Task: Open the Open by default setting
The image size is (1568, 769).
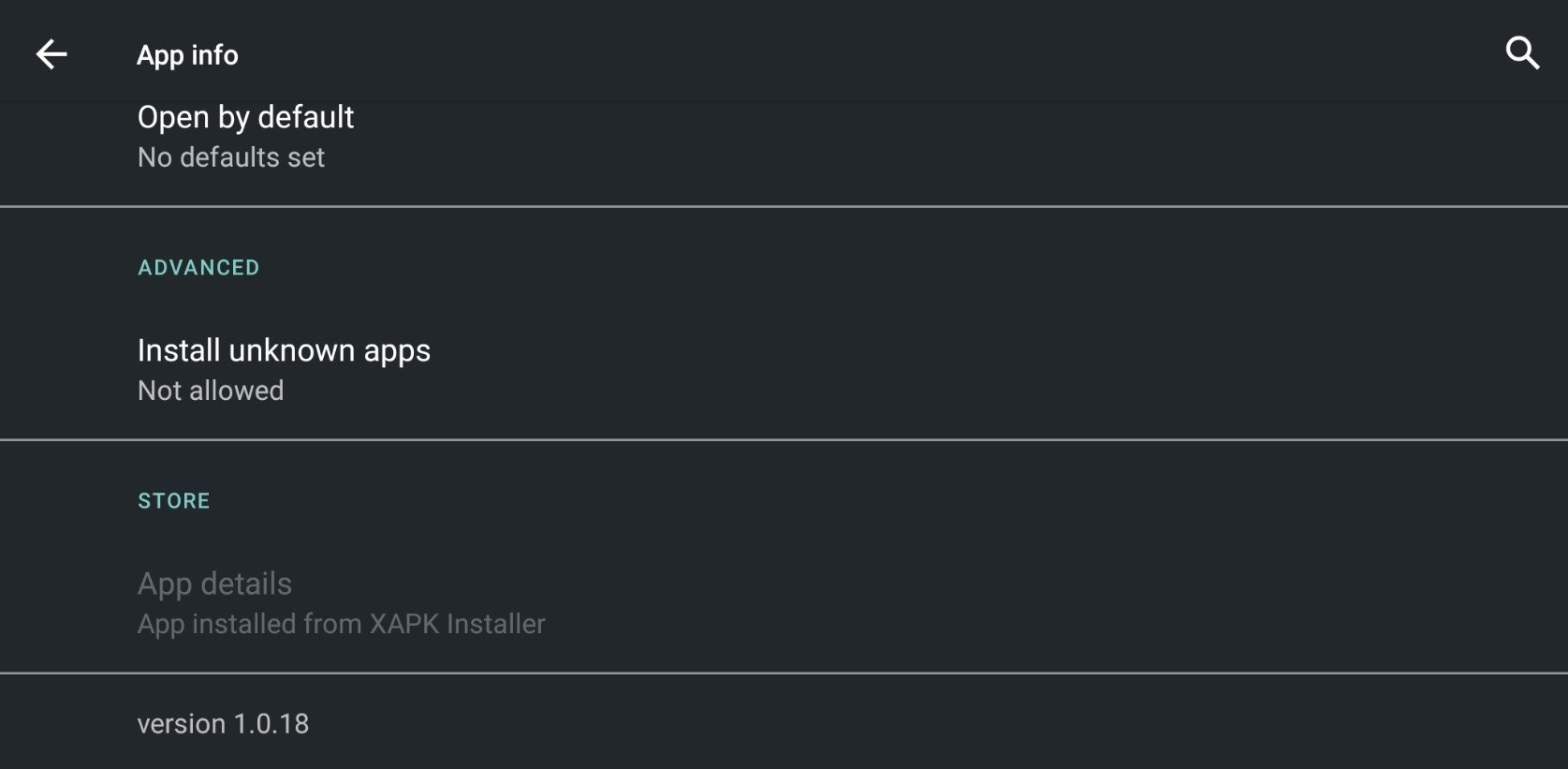Action: [x=784, y=137]
